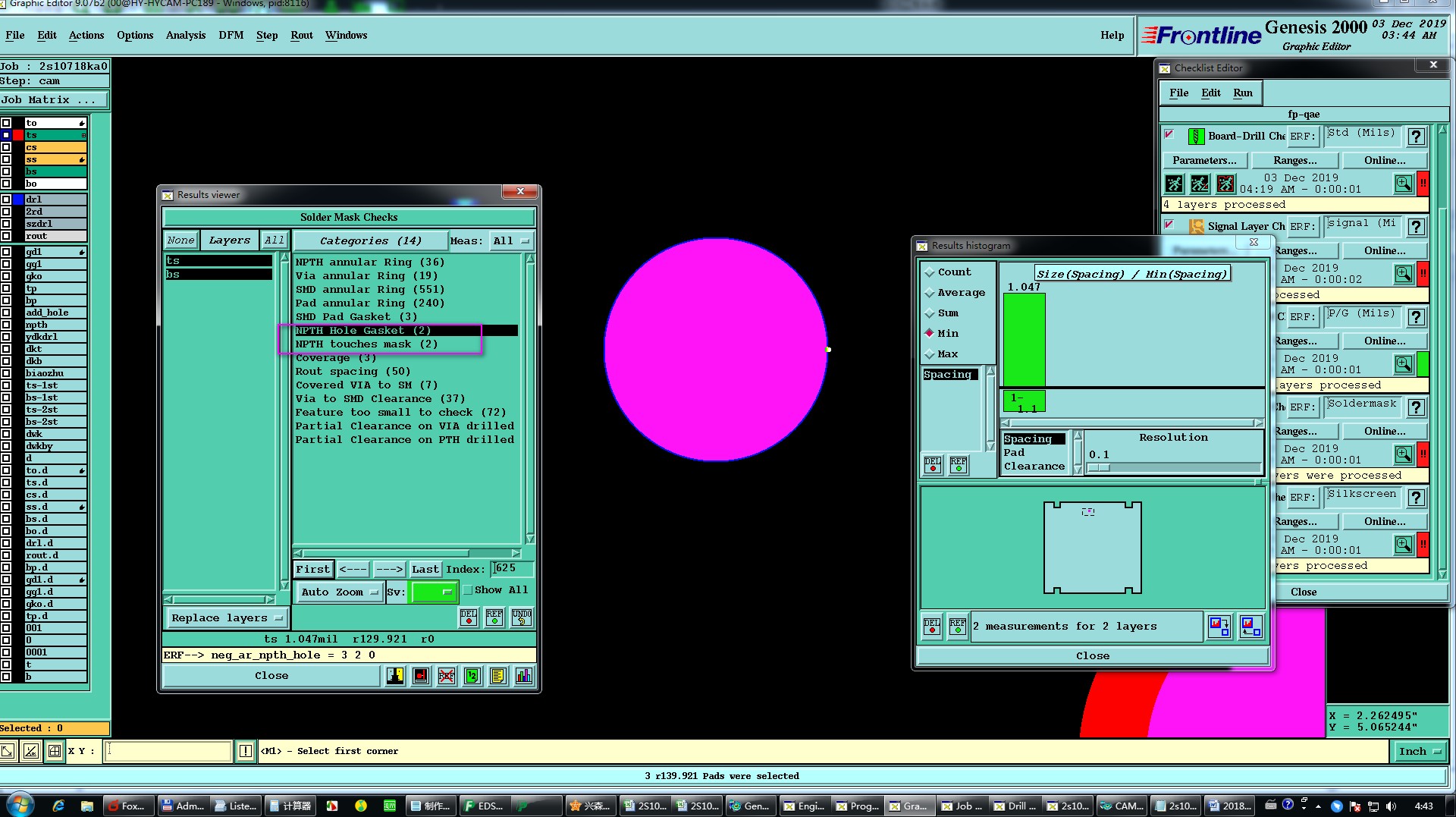
Task: Open the Job Matrix selector
Action: tap(54, 99)
